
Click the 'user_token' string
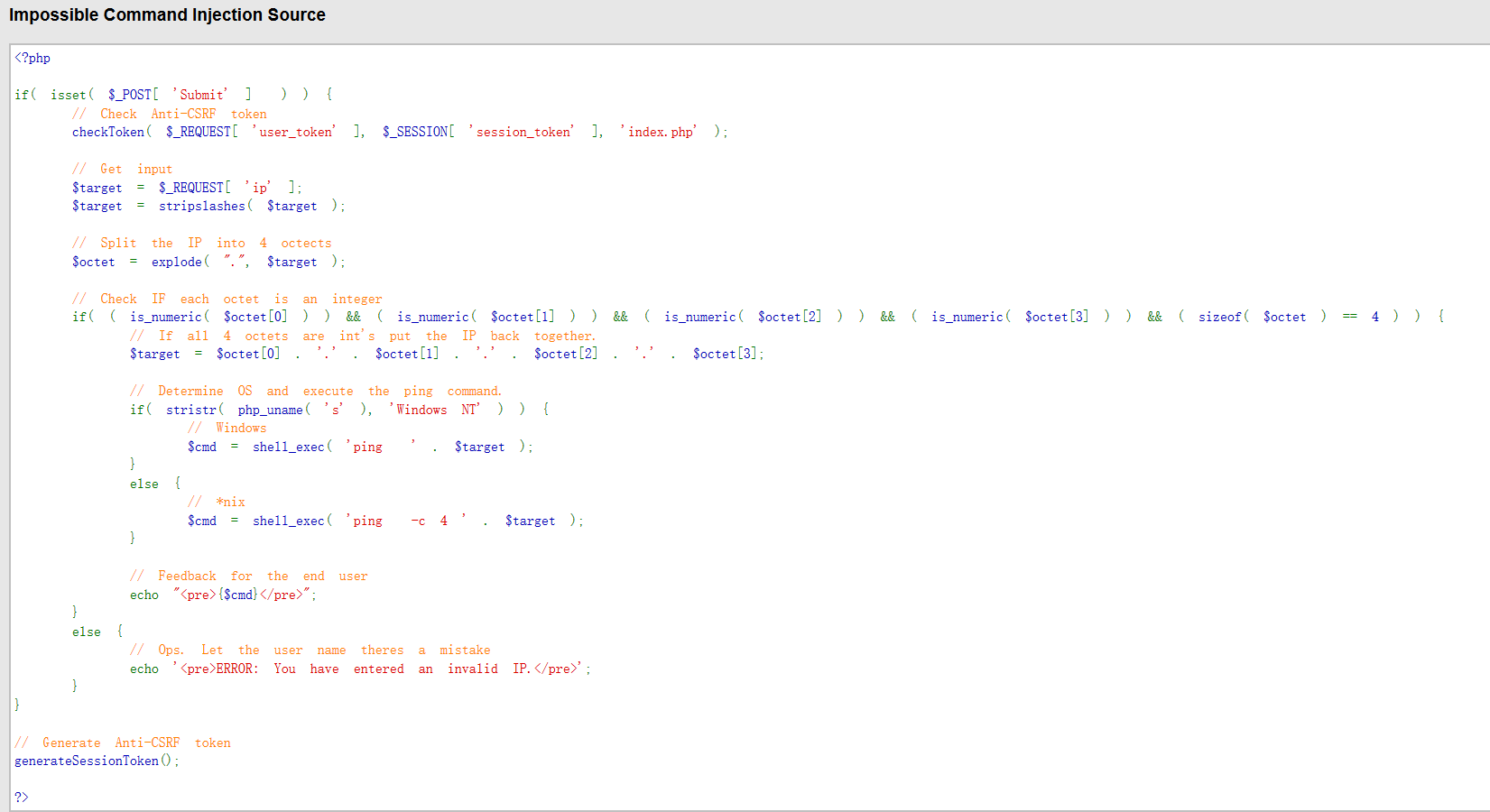[x=294, y=132]
